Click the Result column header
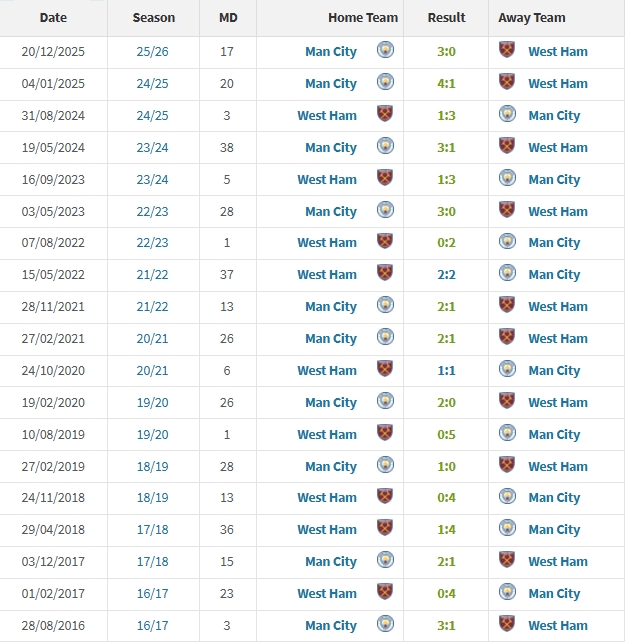The width and height of the screenshot is (625, 642). (446, 18)
